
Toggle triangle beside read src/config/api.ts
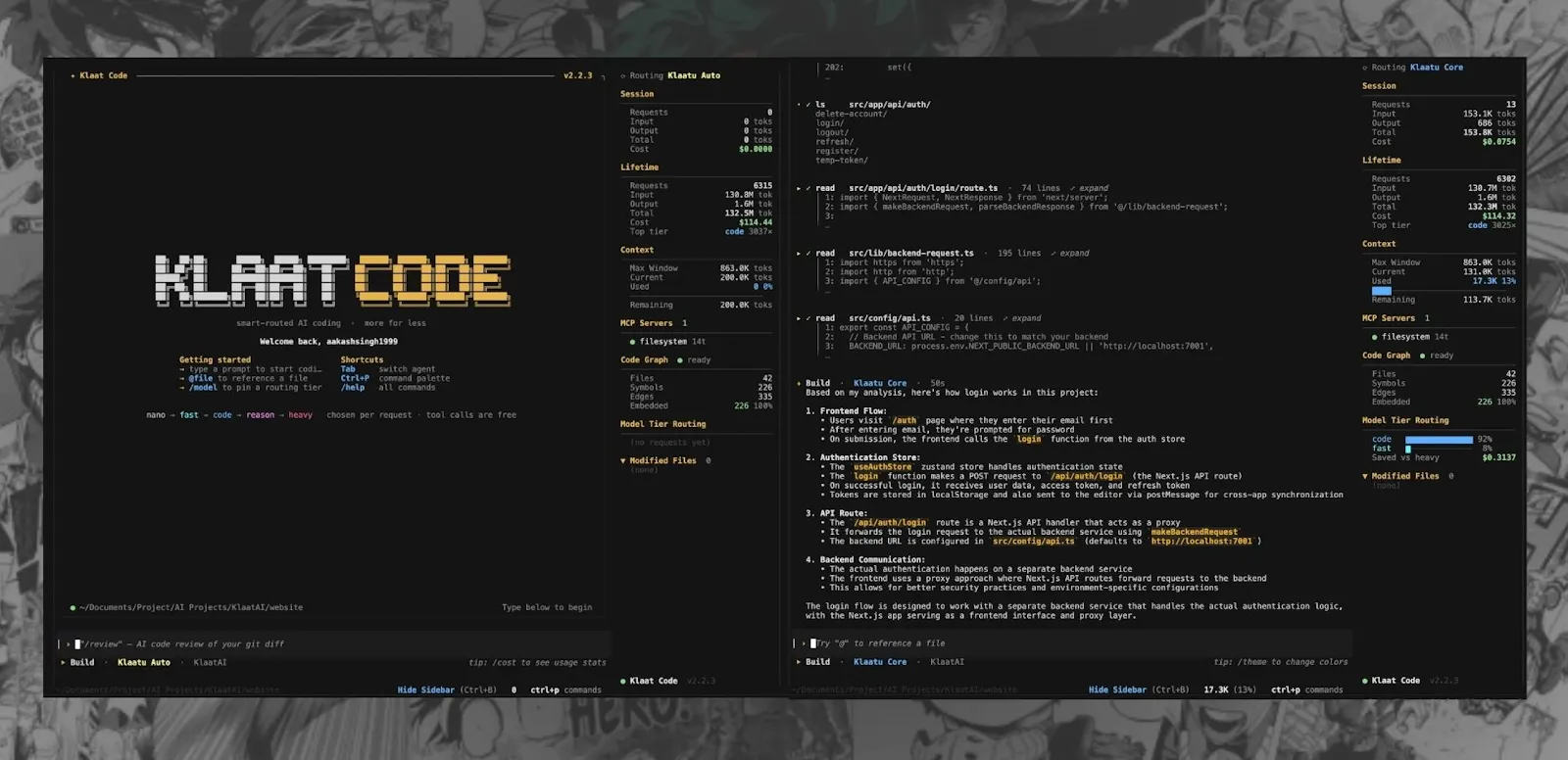tap(799, 318)
